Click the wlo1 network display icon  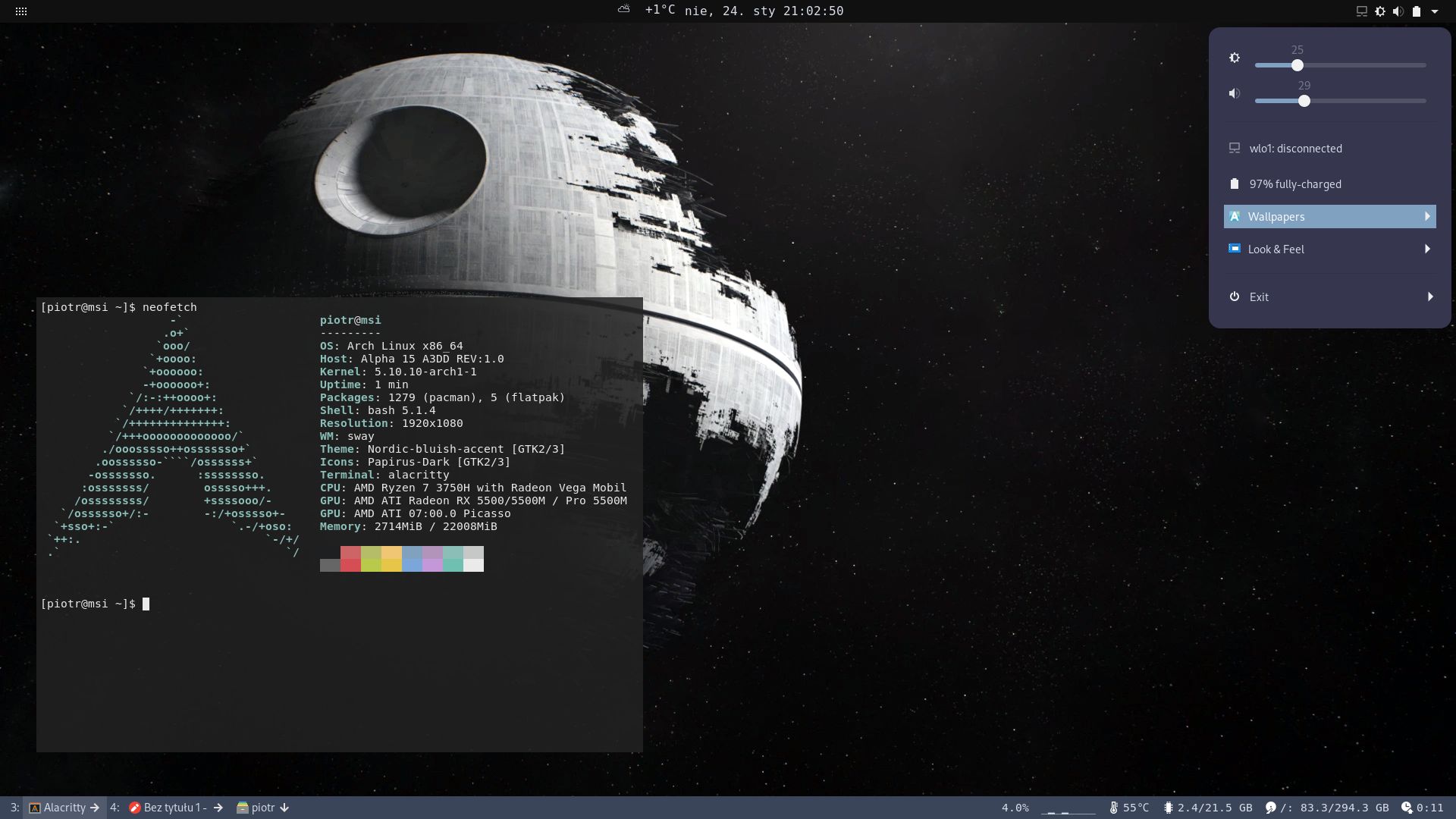1234,148
